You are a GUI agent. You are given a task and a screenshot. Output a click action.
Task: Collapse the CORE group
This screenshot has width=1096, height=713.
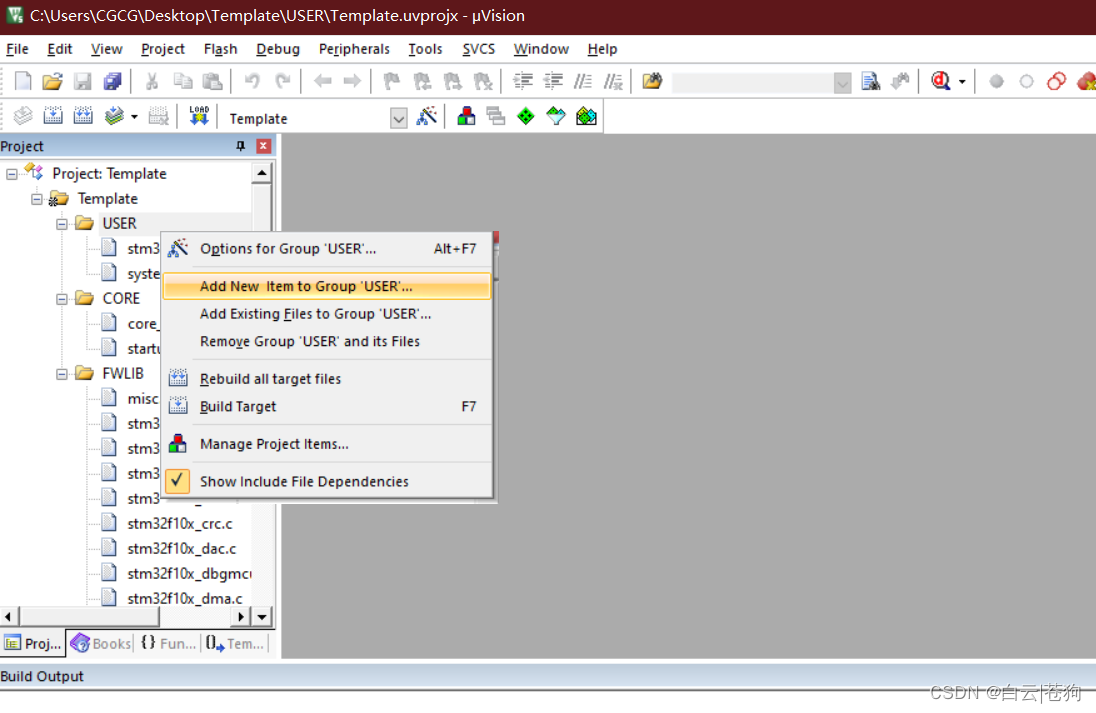click(62, 299)
